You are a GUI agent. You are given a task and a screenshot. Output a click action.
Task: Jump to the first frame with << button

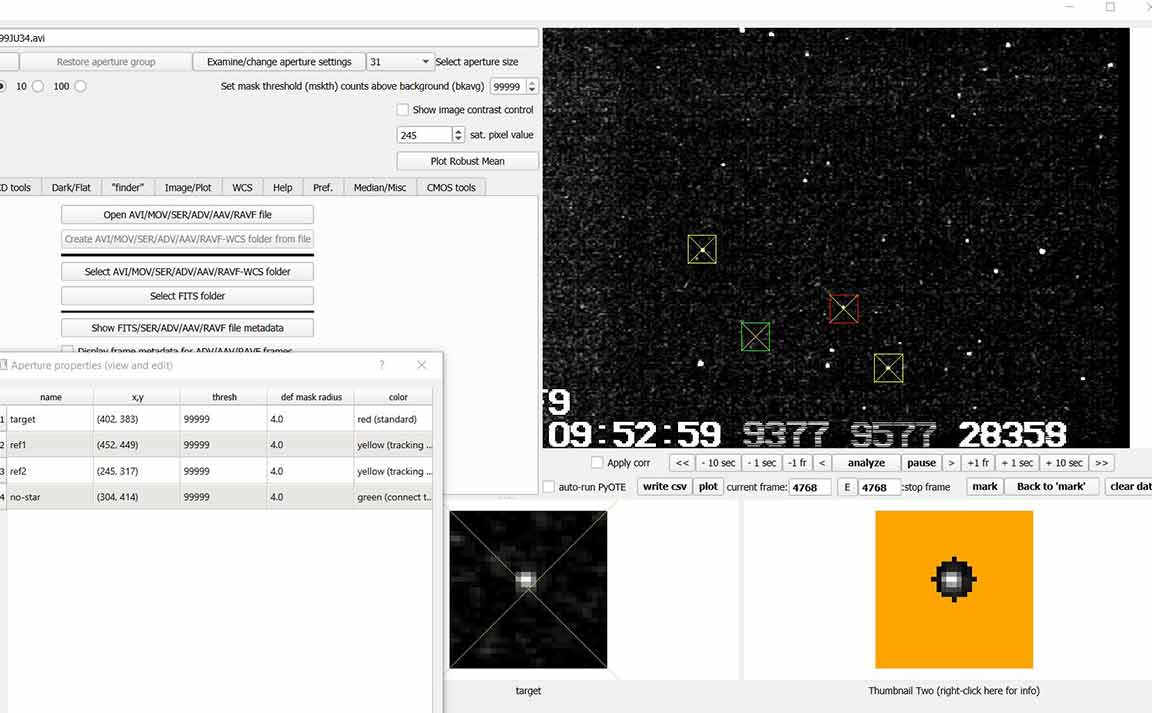[683, 463]
